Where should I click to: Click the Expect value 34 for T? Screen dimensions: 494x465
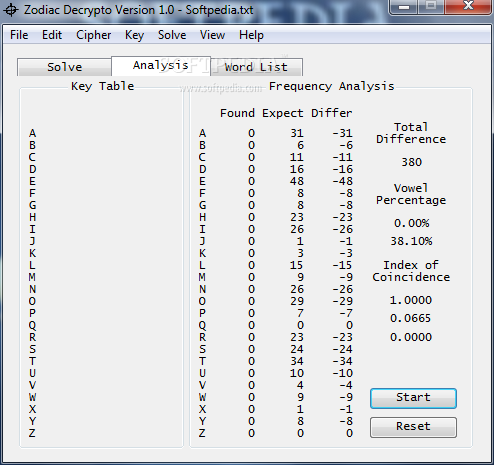[297, 361]
